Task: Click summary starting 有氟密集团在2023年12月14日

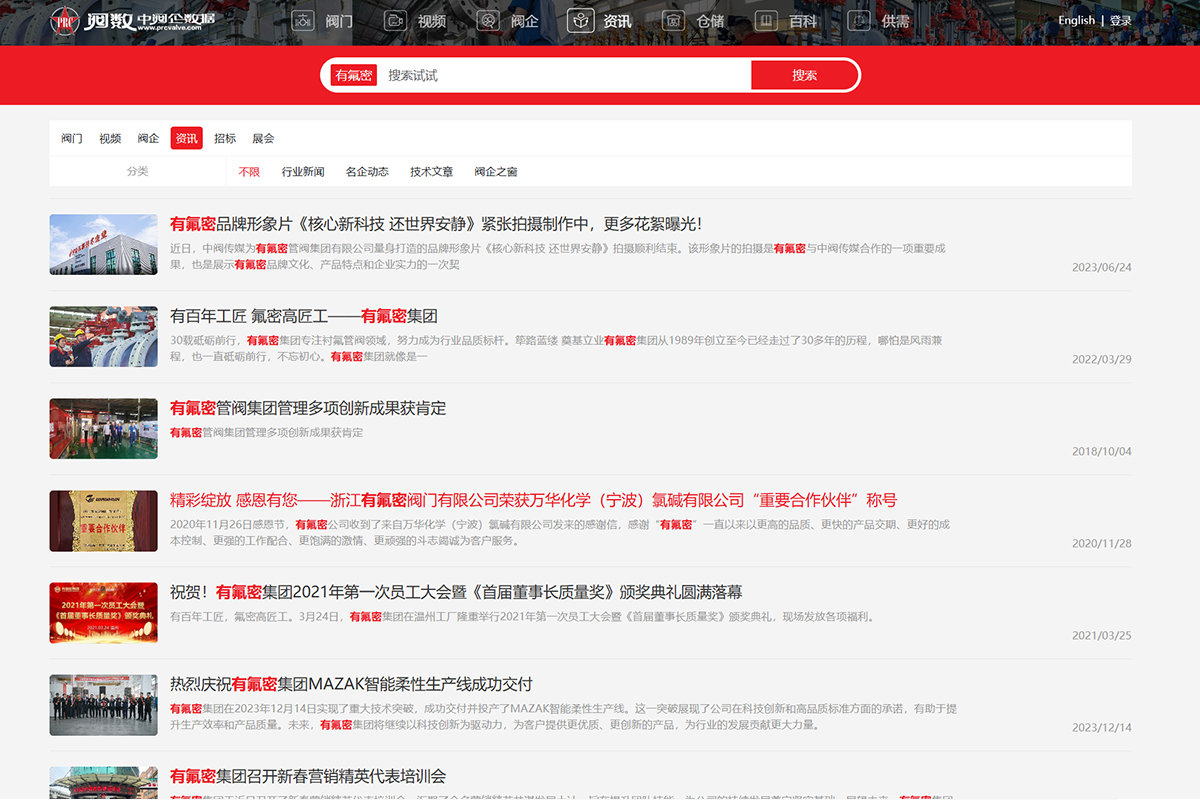Action: tap(563, 716)
